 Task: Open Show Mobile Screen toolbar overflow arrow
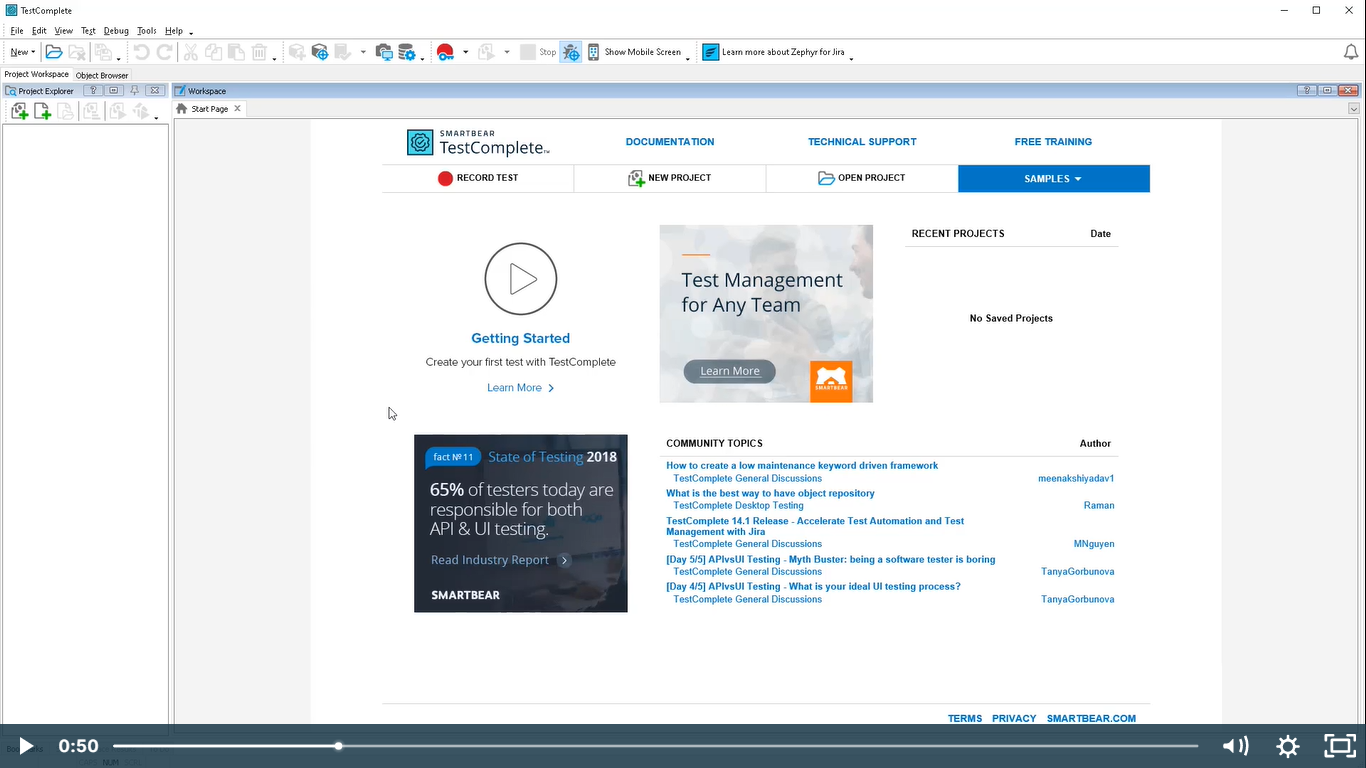[688, 59]
